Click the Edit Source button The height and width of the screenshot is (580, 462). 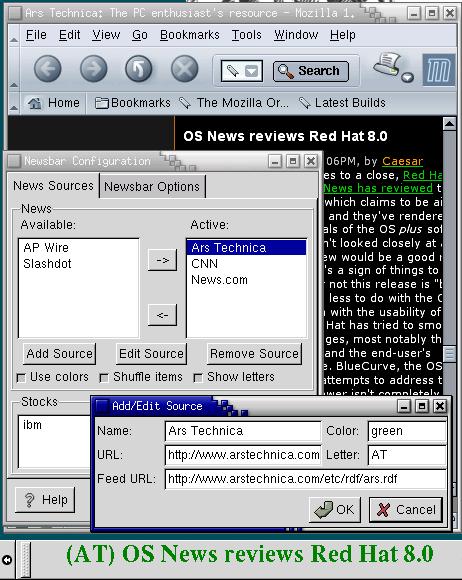(151, 354)
